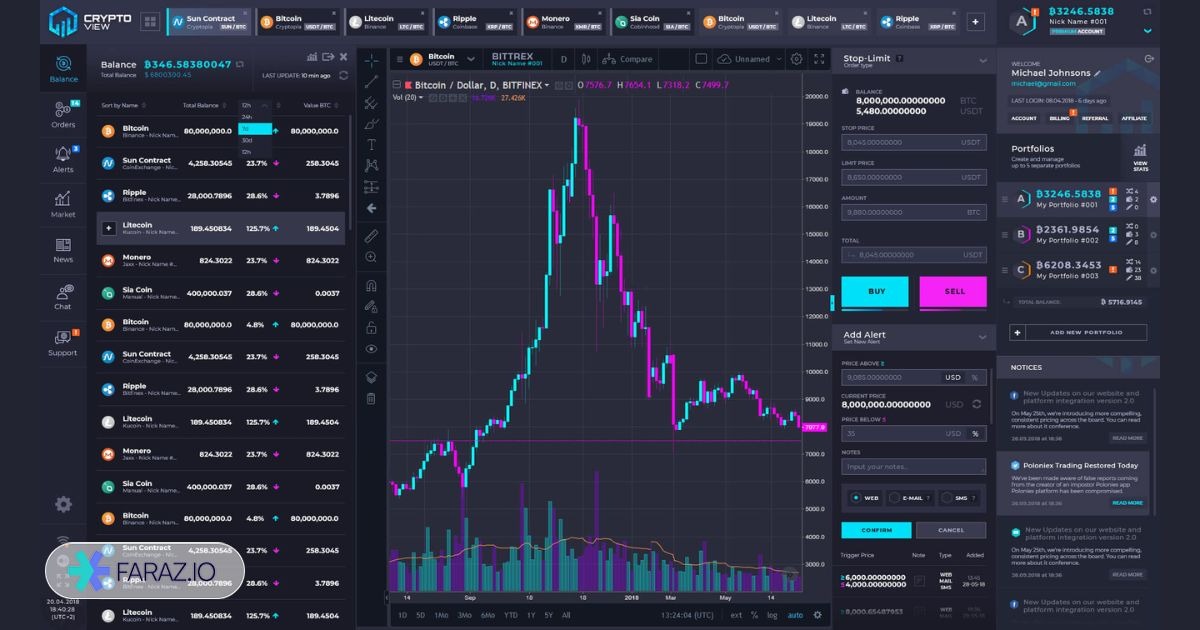Open the Market sidebar panel
Image resolution: width=1200 pixels, height=630 pixels.
[62, 208]
